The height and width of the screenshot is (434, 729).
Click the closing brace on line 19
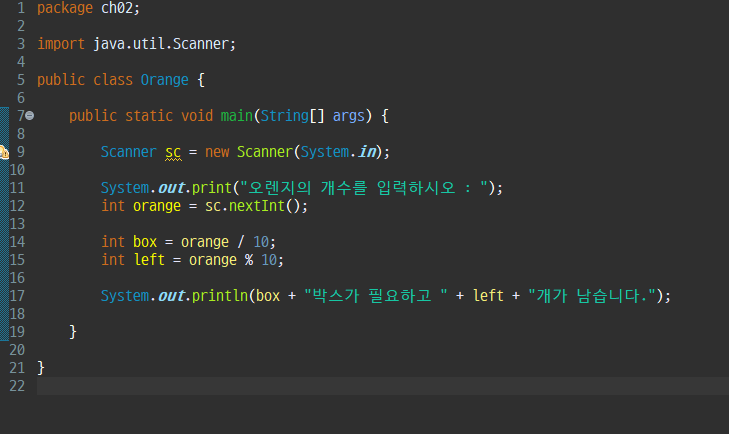73,332
